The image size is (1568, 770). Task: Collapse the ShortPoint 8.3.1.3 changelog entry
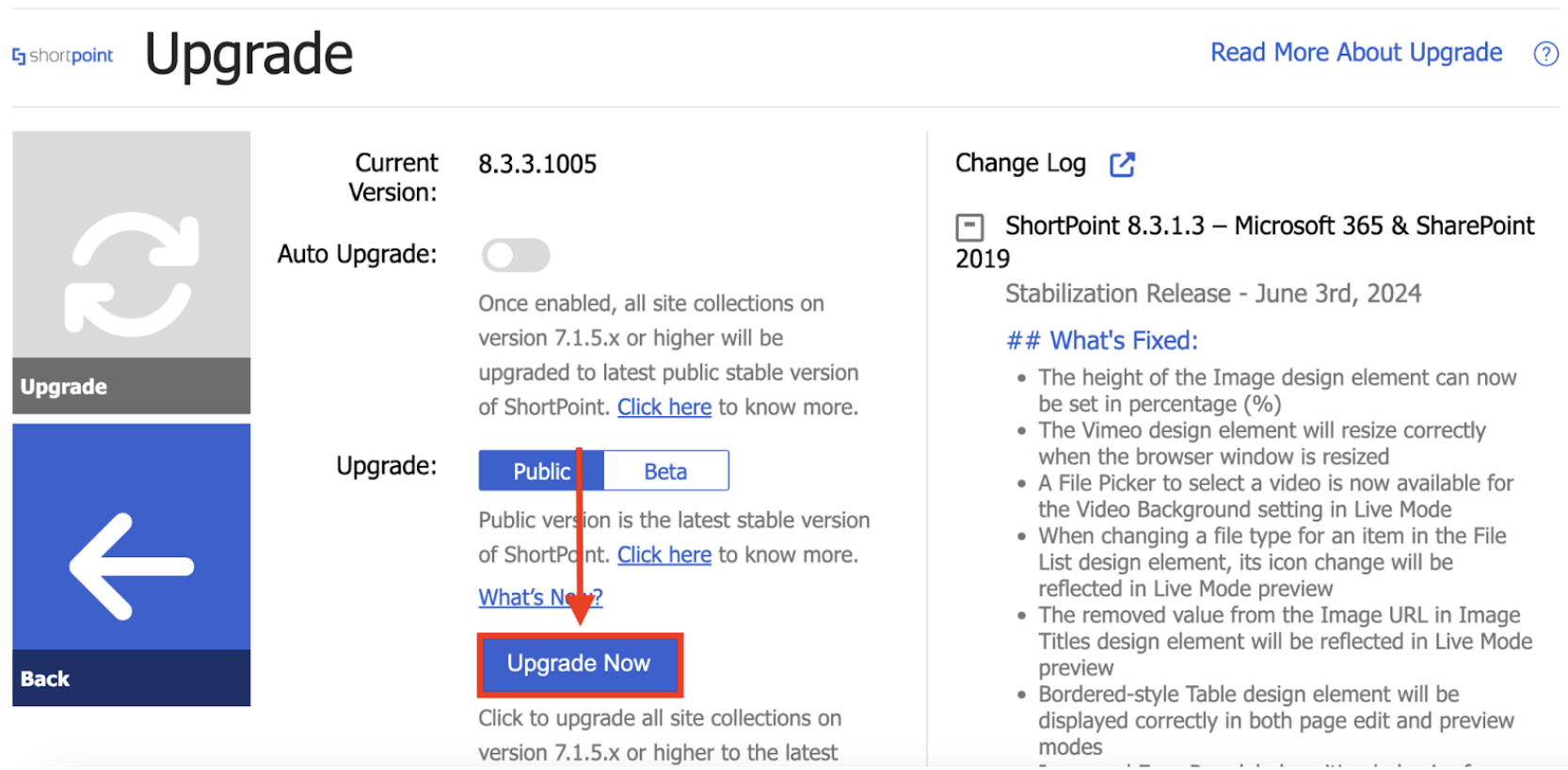pos(969,227)
